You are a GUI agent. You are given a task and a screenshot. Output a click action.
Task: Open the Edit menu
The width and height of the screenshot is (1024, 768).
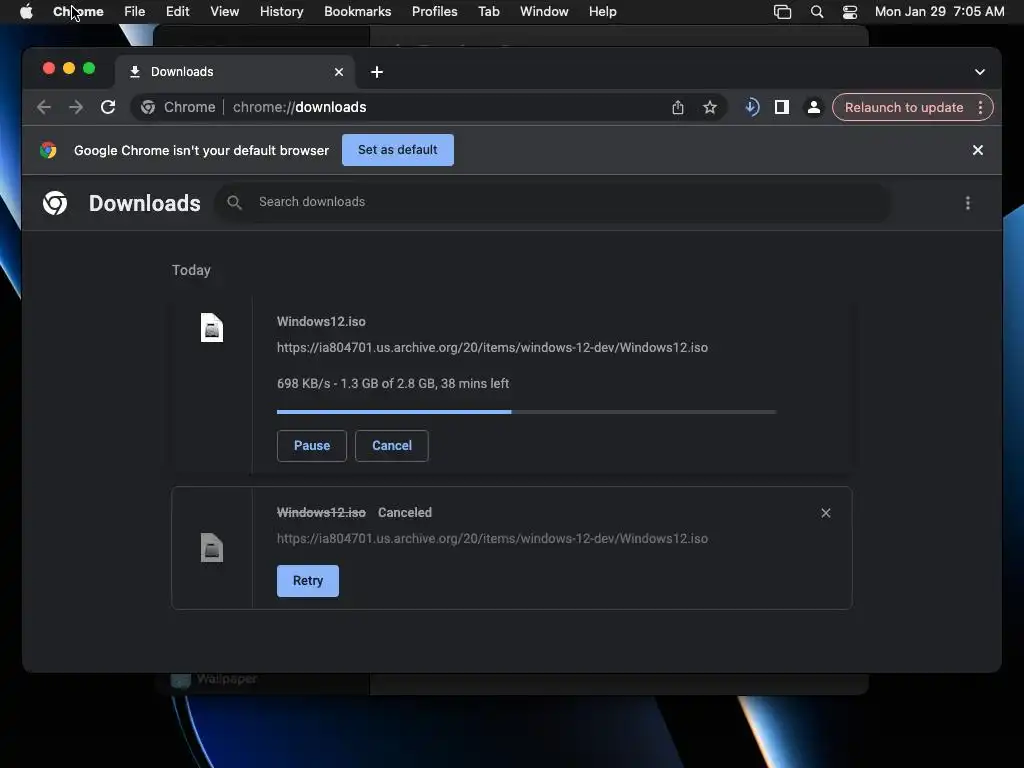177,12
